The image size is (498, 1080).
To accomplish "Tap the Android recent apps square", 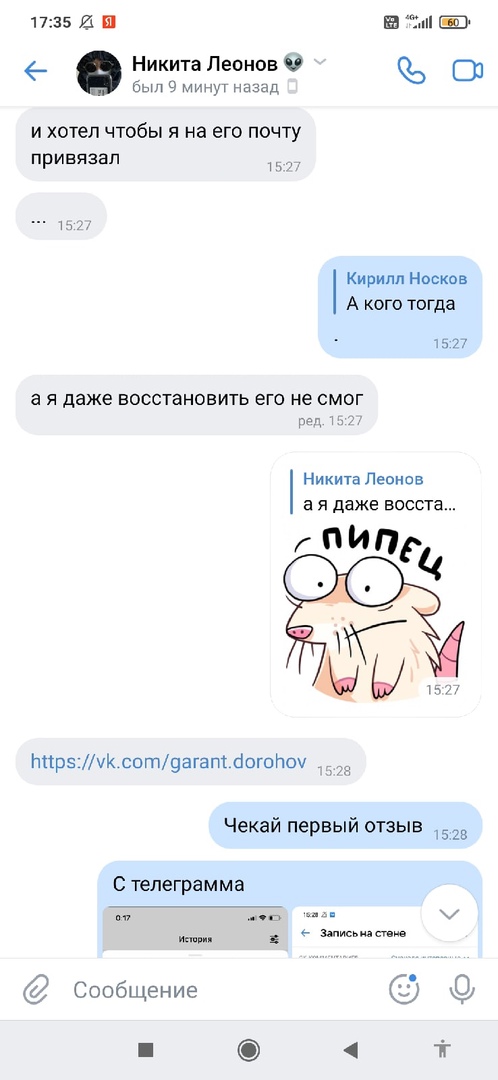I will 145,1050.
